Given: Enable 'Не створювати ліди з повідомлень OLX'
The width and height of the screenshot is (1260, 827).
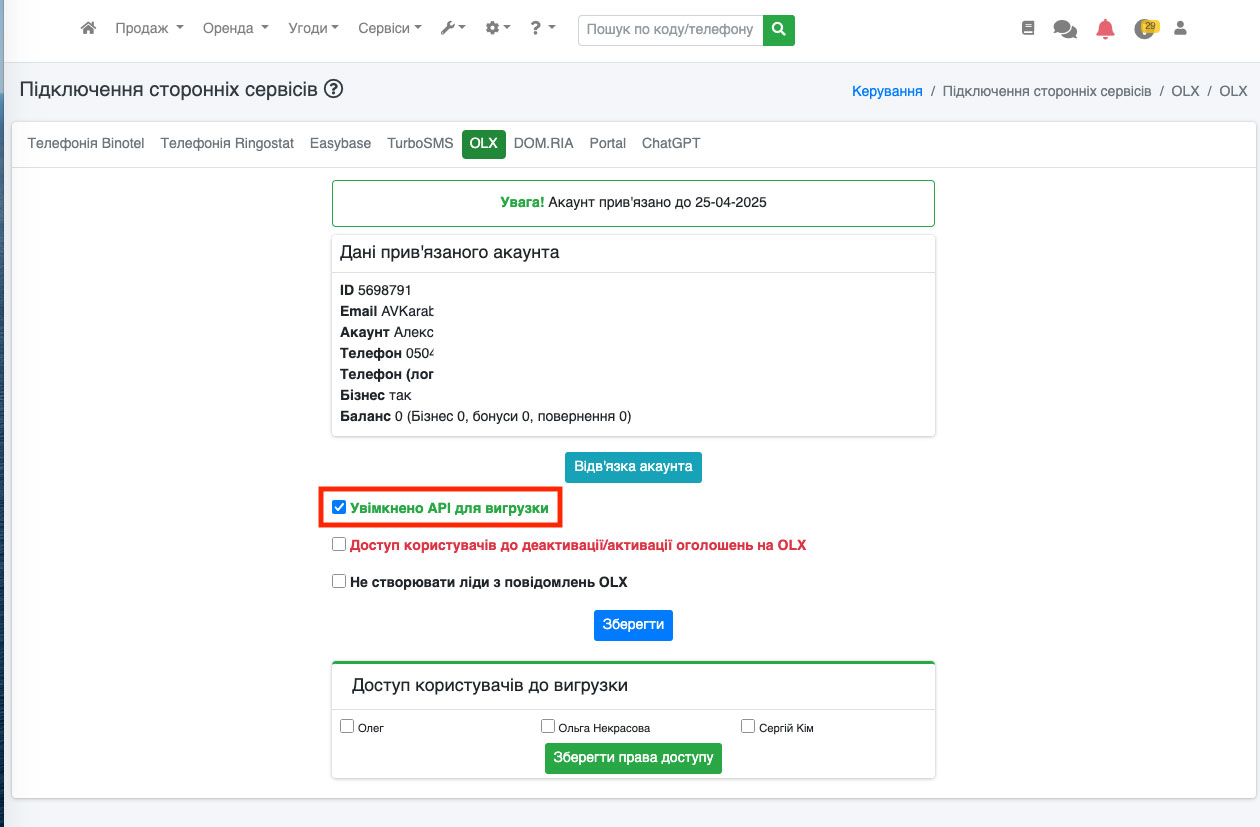Looking at the screenshot, I should (339, 581).
